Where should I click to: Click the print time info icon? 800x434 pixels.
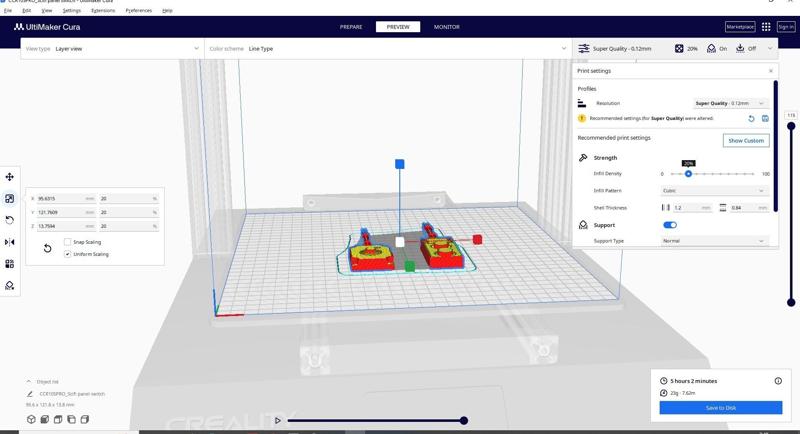click(778, 381)
